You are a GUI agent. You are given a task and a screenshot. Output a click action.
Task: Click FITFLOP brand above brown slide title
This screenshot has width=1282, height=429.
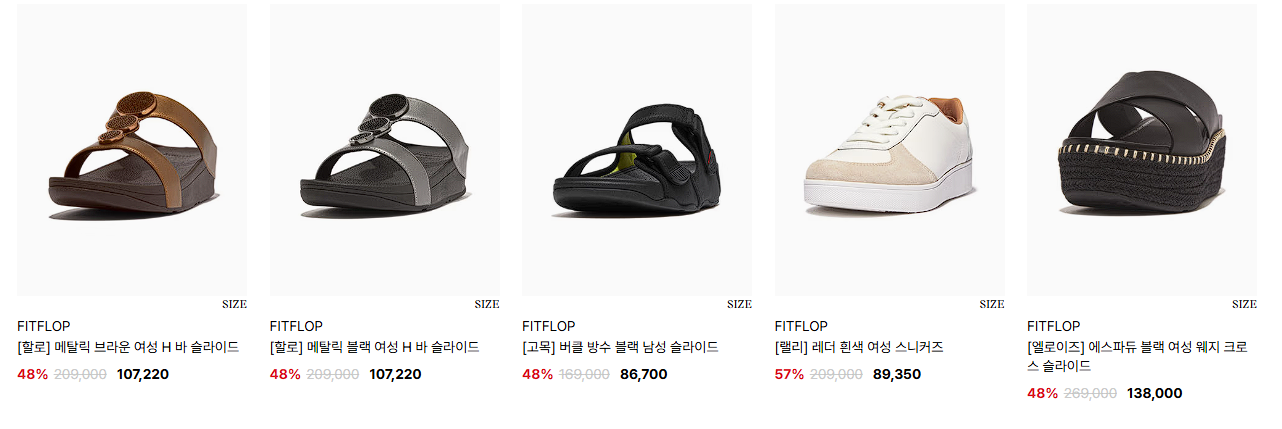[44, 326]
